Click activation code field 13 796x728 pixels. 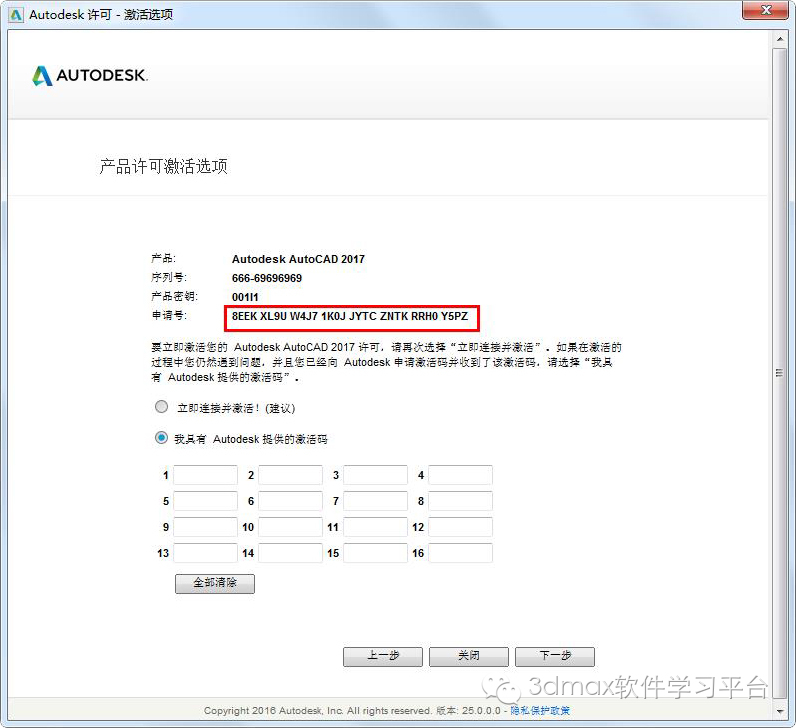206,553
